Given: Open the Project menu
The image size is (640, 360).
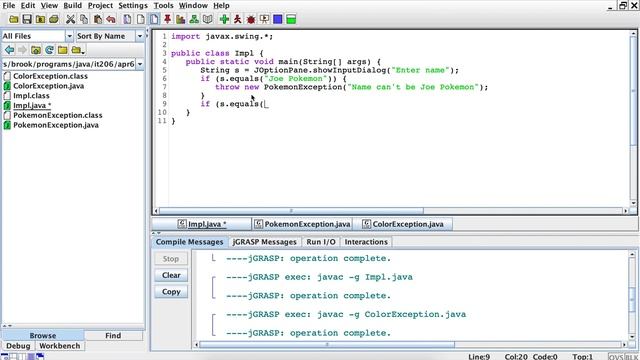Looking at the screenshot, I should tap(100, 5).
